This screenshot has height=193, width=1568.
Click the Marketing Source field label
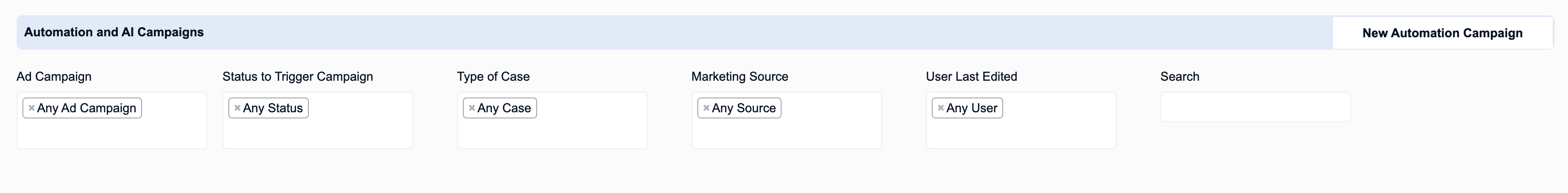click(x=740, y=76)
